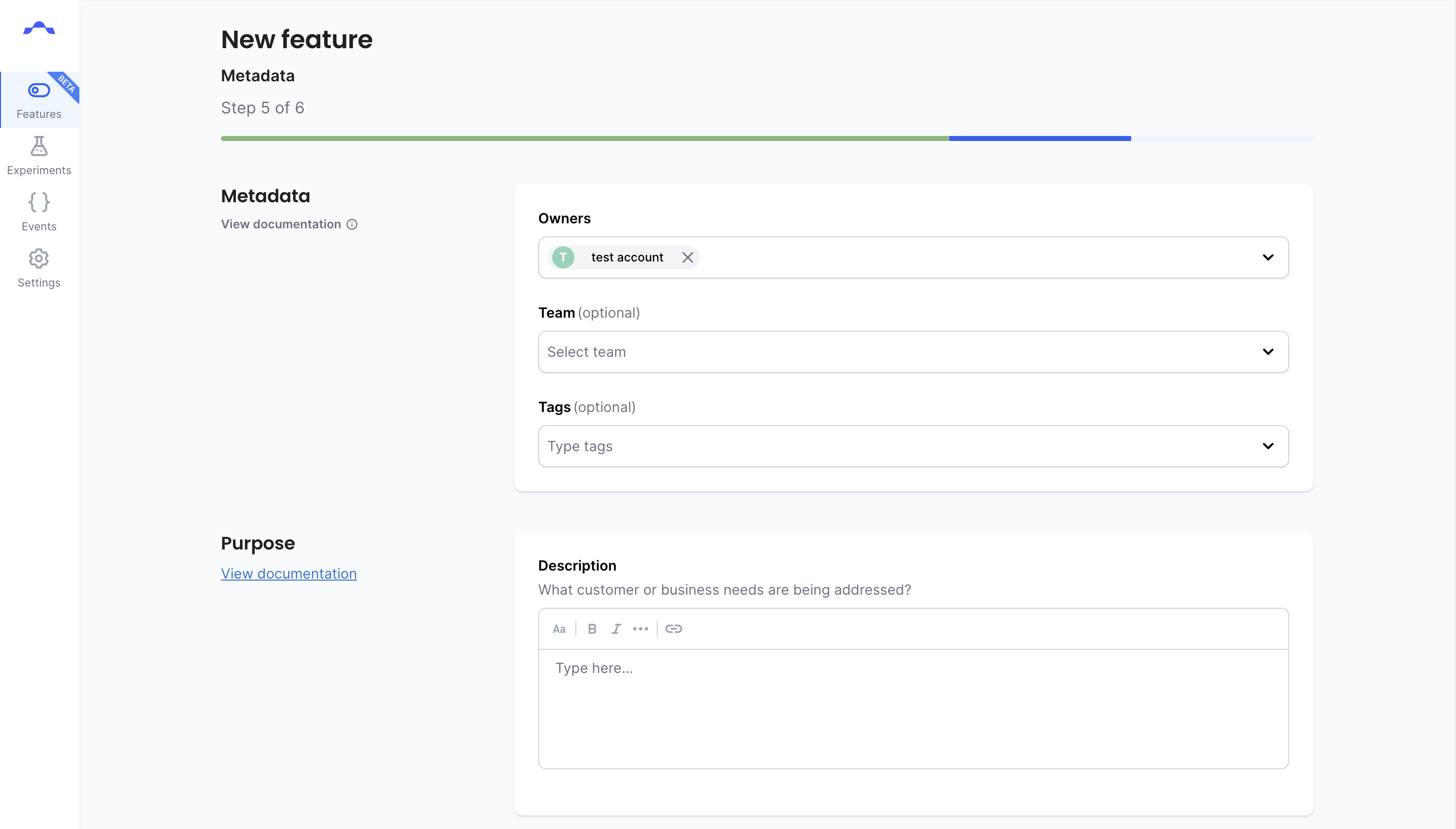Image resolution: width=1456 pixels, height=829 pixels.
Task: Click the Settings label in sidebar
Action: pos(39,283)
